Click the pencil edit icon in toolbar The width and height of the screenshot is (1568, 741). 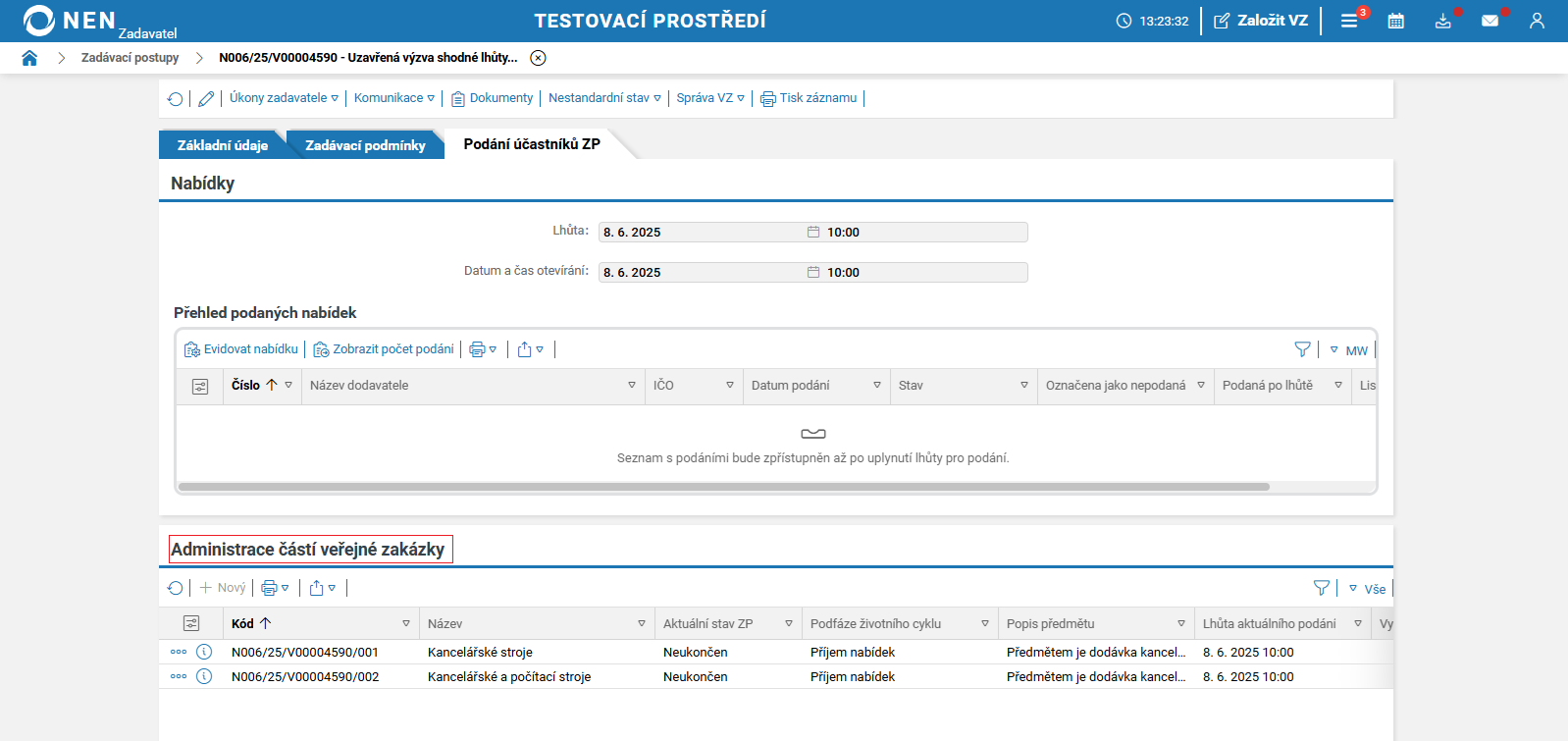(206, 98)
